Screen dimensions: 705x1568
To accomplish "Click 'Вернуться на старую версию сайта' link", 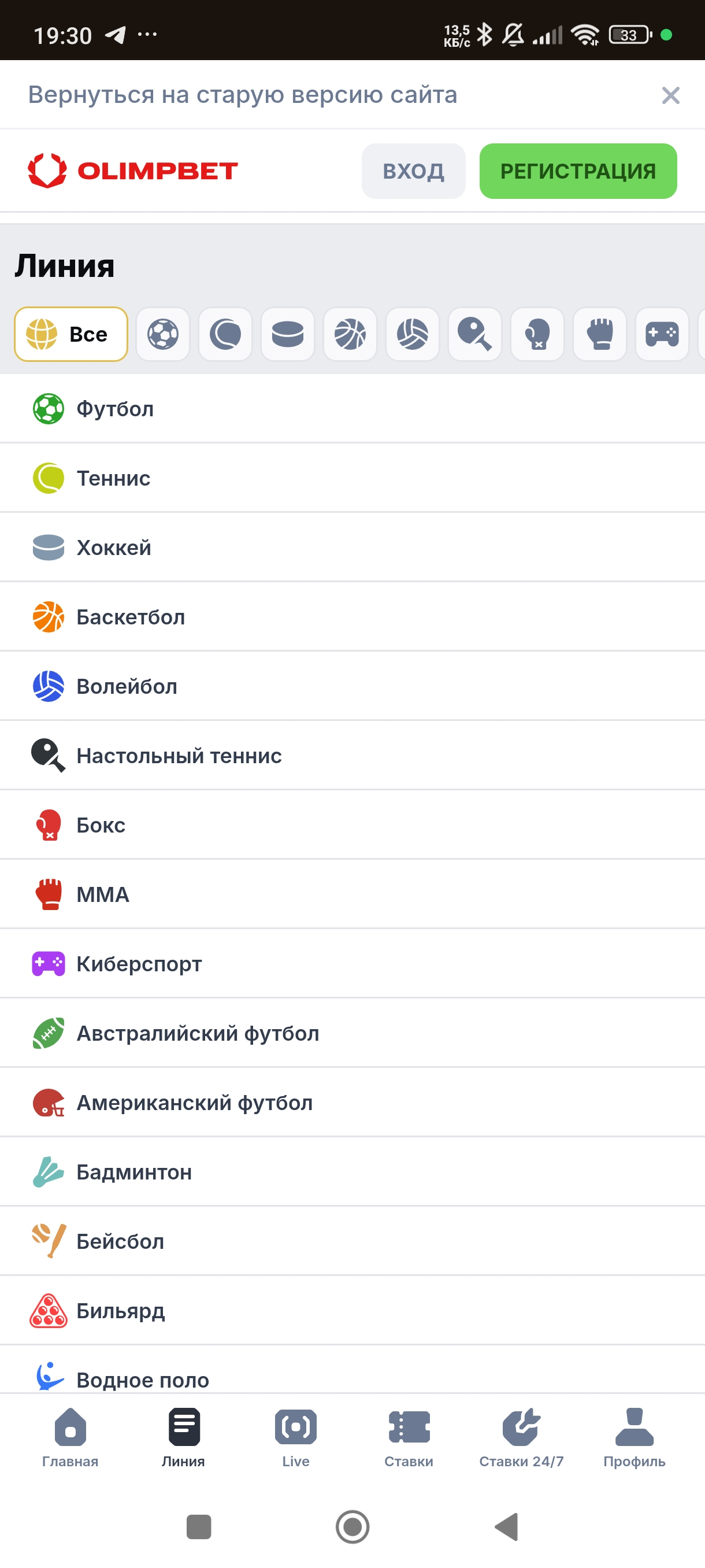I will [x=243, y=95].
